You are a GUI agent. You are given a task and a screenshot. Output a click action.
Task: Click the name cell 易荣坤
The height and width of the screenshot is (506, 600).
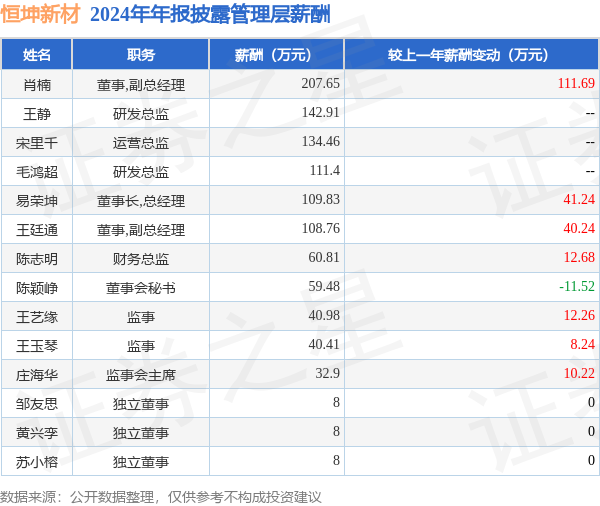(x=37, y=201)
